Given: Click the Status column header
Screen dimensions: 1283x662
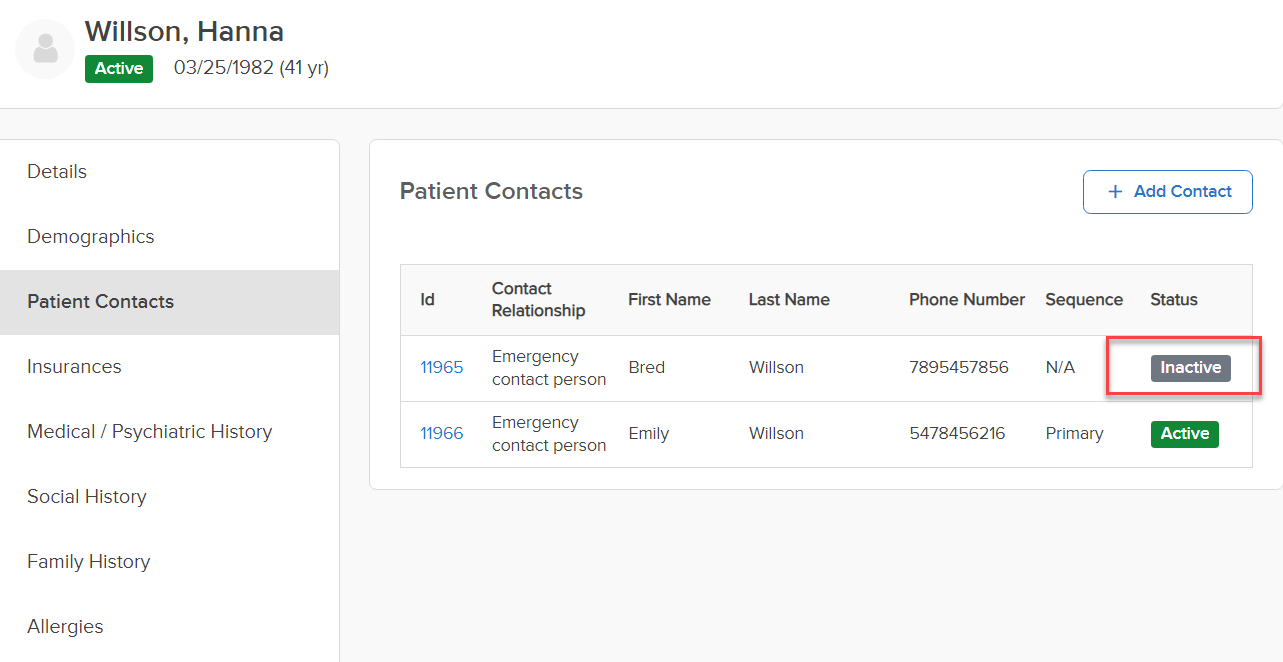Looking at the screenshot, I should click(1174, 300).
